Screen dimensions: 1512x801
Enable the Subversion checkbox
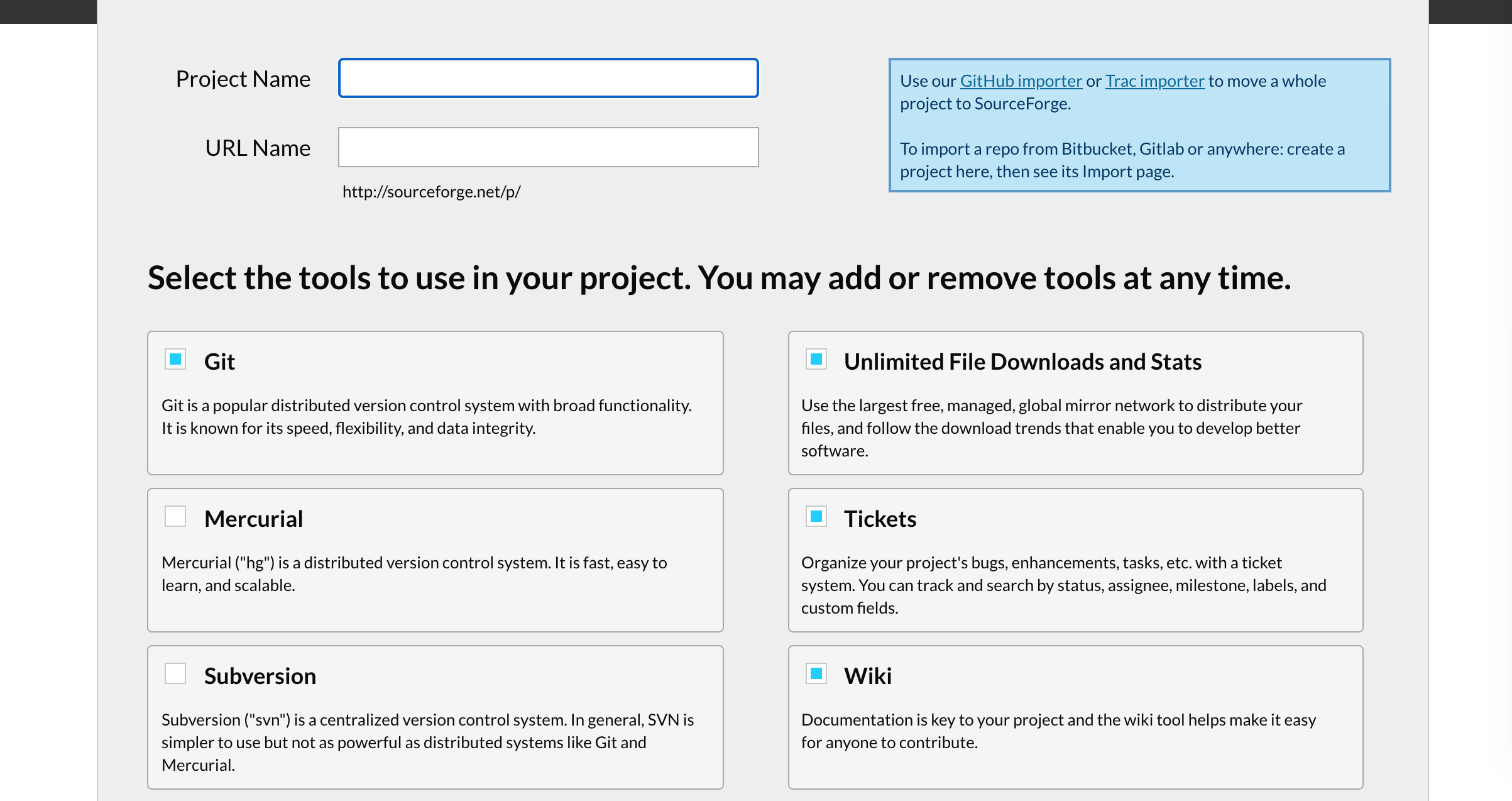[175, 674]
